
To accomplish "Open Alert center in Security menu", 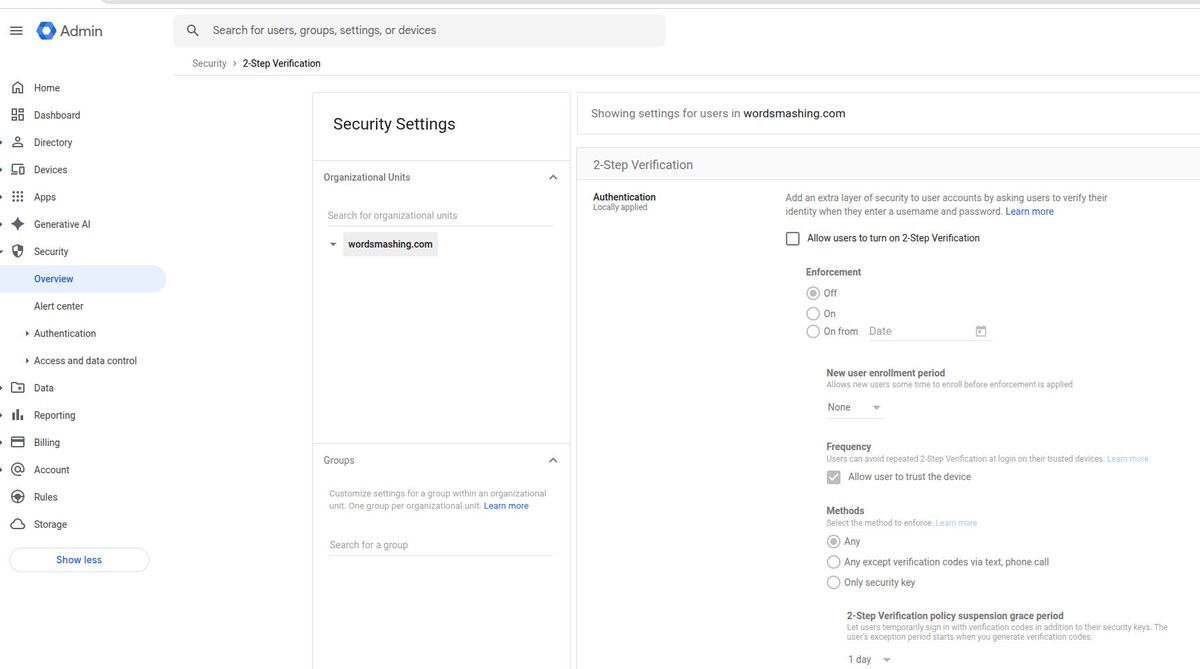I will [59, 306].
